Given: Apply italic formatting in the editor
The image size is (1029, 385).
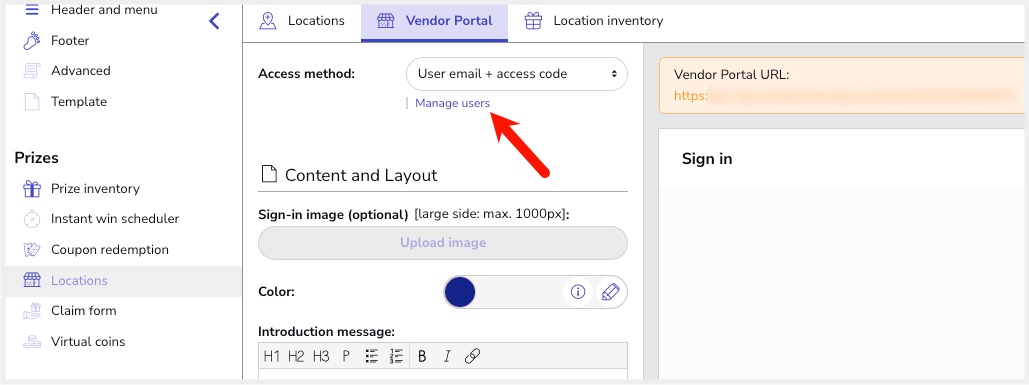Looking at the screenshot, I should [x=447, y=356].
